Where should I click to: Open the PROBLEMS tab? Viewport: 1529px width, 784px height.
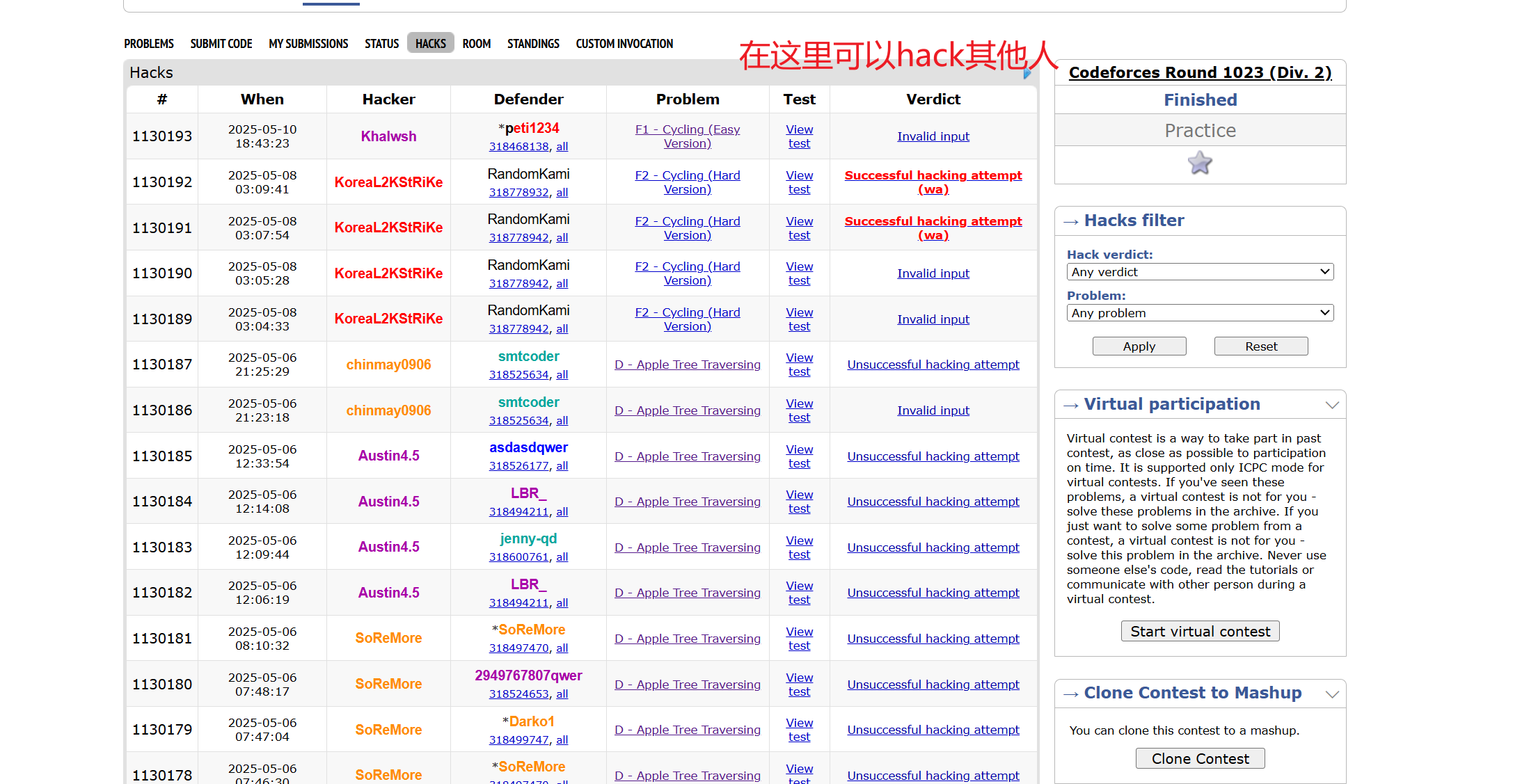point(148,43)
